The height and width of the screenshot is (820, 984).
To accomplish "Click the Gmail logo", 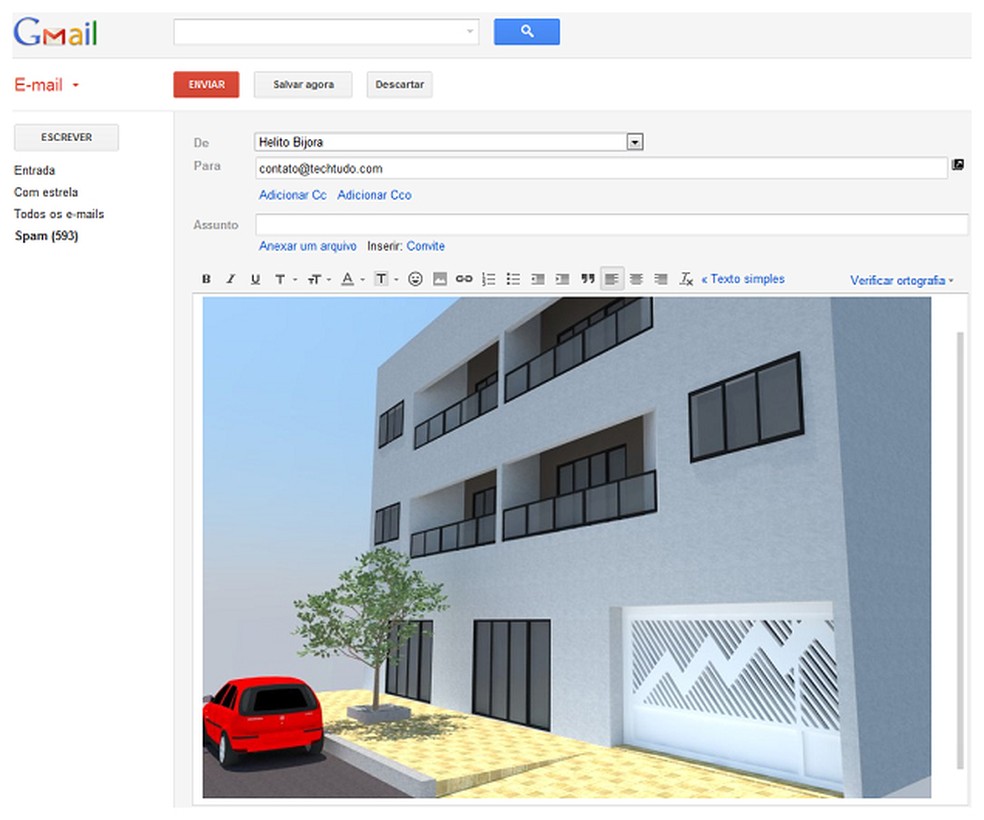I will tap(55, 32).
